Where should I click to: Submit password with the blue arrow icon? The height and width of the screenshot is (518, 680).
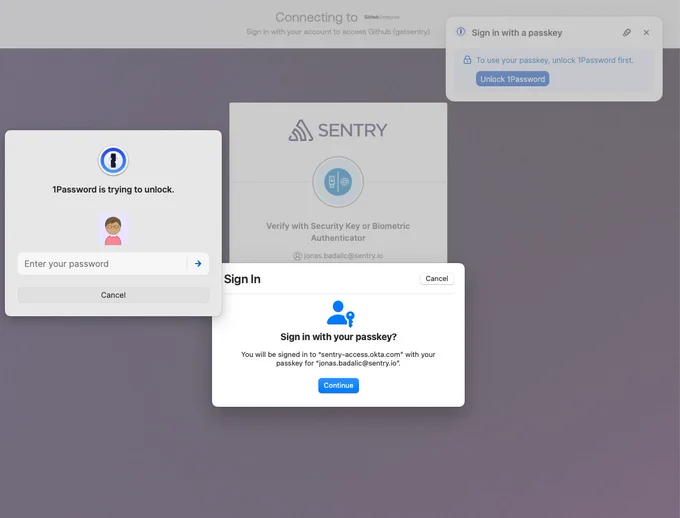click(198, 264)
